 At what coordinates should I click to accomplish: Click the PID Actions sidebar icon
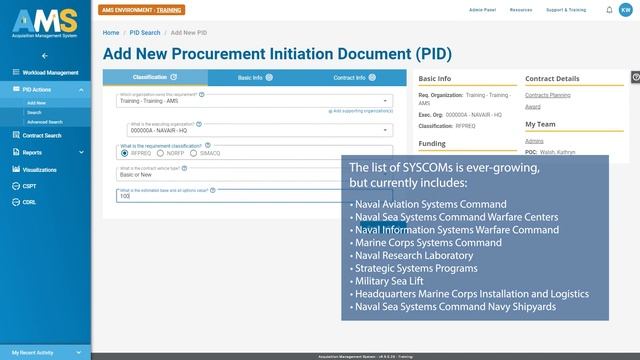(x=16, y=89)
